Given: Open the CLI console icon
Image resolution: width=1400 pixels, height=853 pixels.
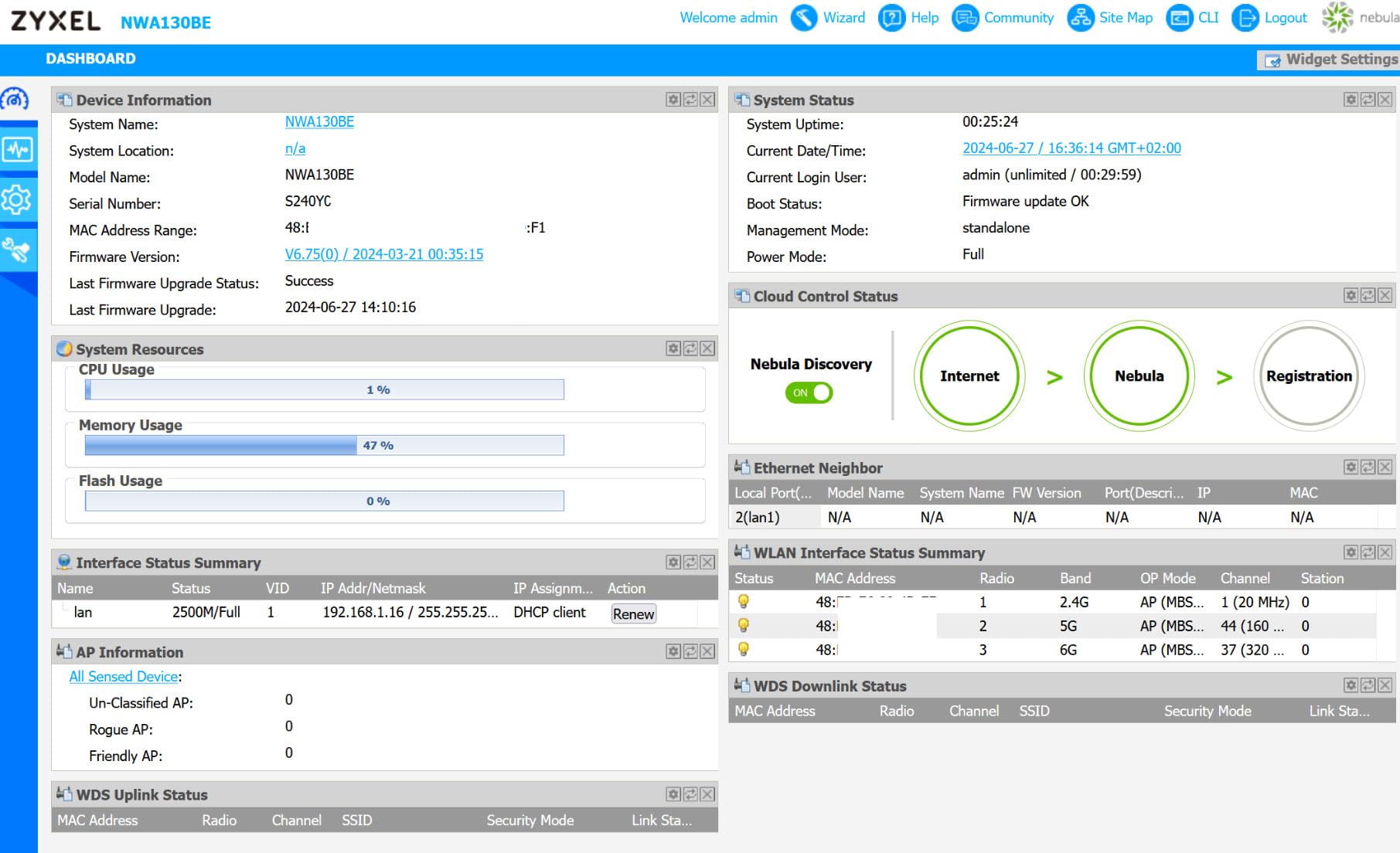Looking at the screenshot, I should click(1180, 18).
